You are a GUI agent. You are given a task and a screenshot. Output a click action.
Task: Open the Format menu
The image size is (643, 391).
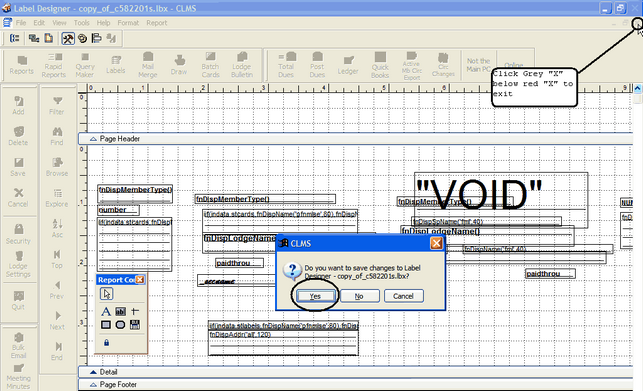coord(128,23)
